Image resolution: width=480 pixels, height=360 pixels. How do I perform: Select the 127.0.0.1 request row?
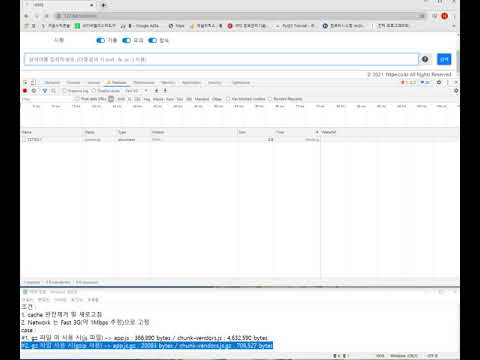tap(170, 140)
